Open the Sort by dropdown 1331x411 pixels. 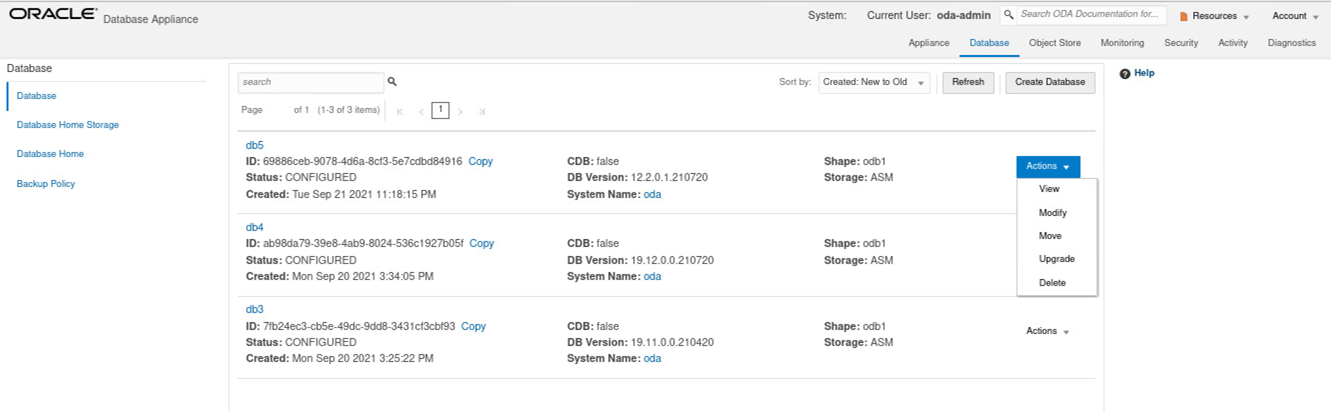click(x=873, y=82)
